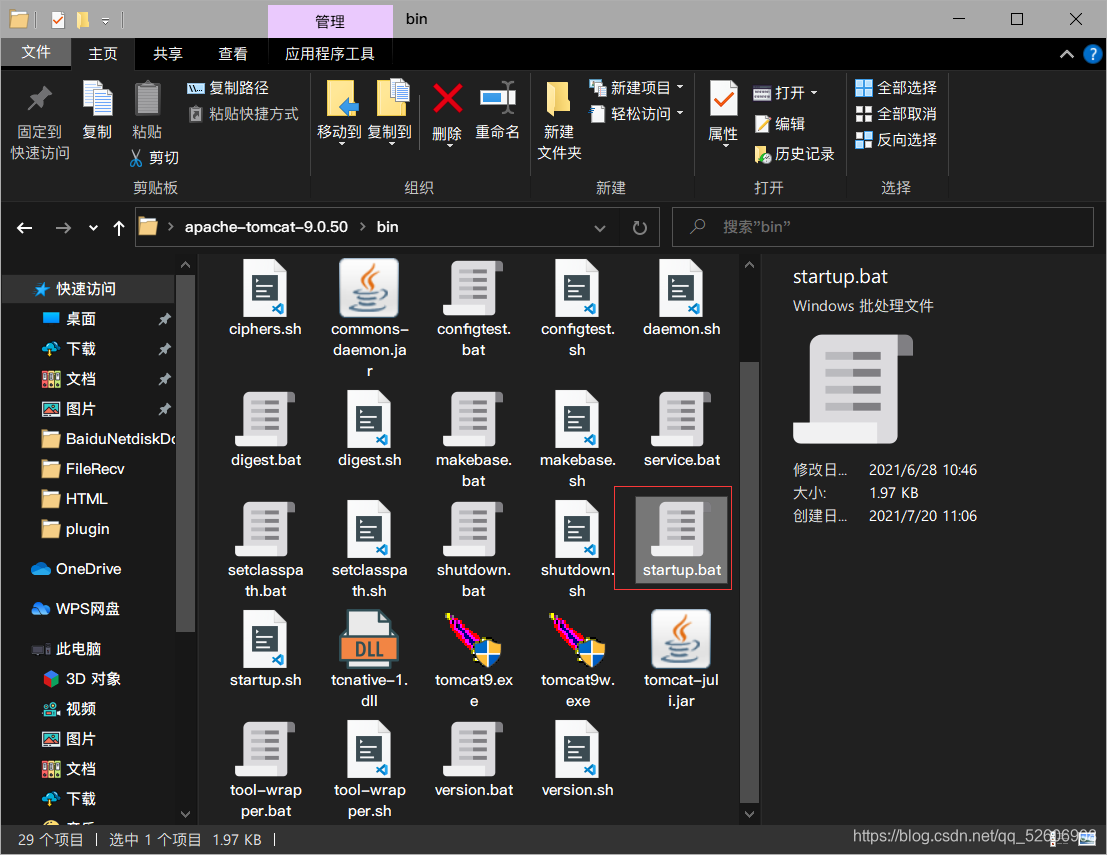Screen dimensions: 1107x855
Task: Click Paste Shortcut (粘贴快捷方式)
Action: coord(243,114)
